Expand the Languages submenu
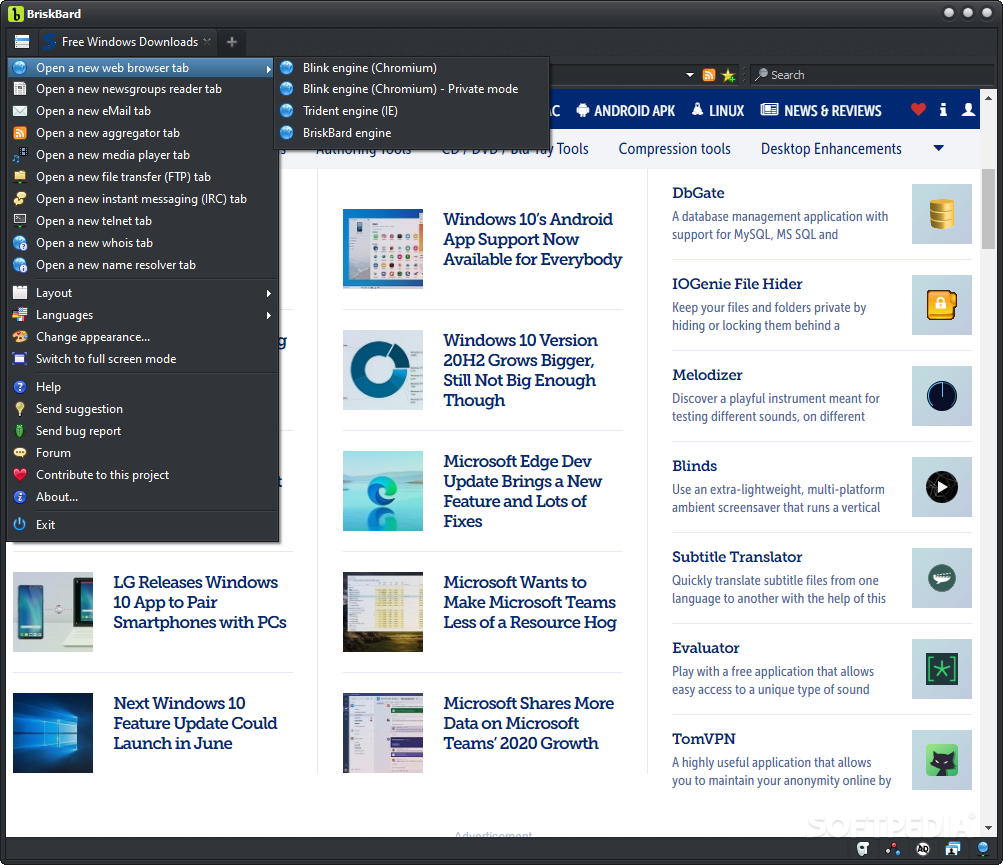Viewport: 1003px width, 865px height. (x=143, y=315)
